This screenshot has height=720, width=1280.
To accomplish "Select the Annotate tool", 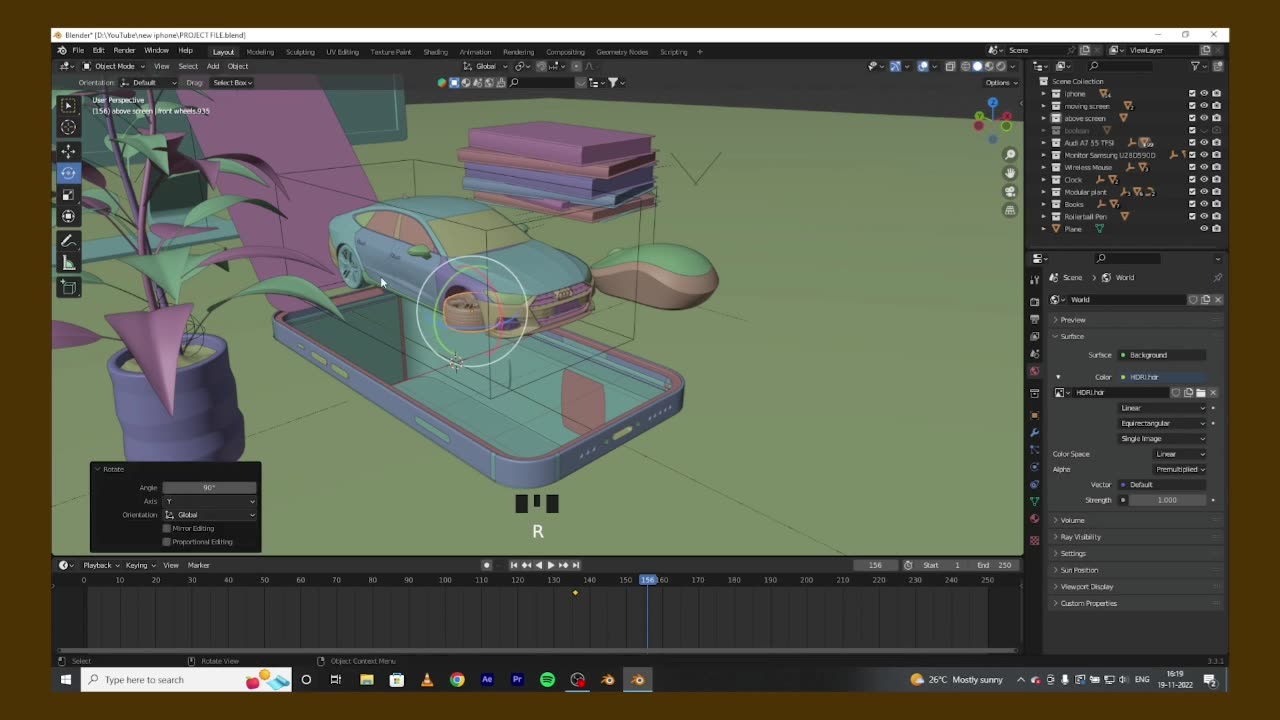I will pos(68,242).
